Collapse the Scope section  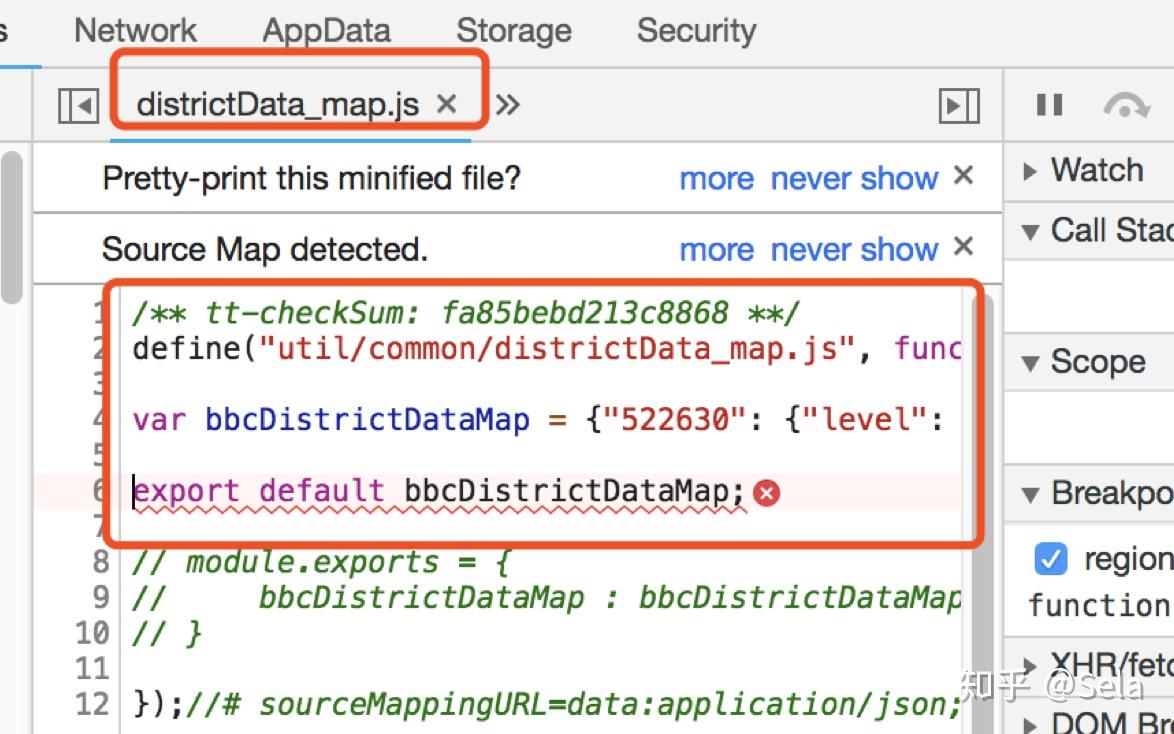[1031, 362]
